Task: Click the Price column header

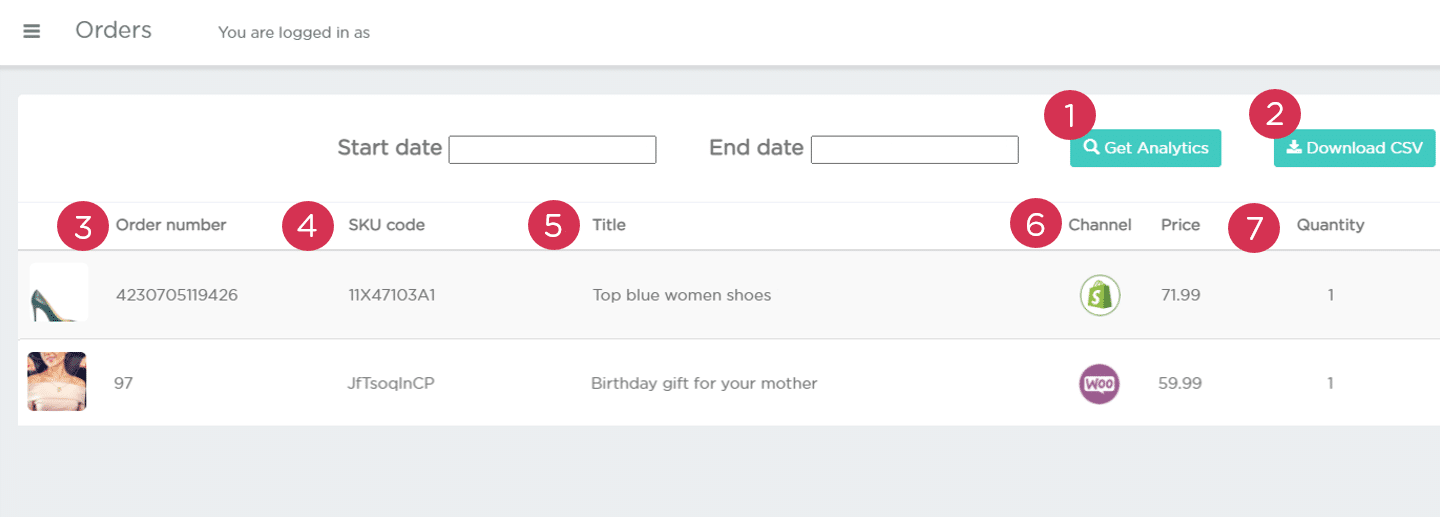Action: click(1180, 225)
